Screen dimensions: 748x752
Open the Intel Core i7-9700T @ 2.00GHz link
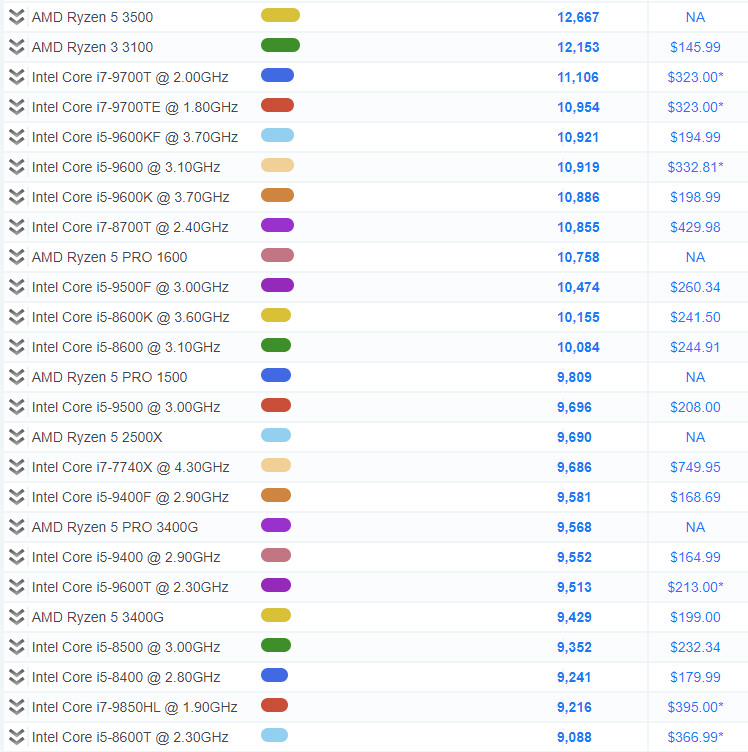[x=130, y=77]
